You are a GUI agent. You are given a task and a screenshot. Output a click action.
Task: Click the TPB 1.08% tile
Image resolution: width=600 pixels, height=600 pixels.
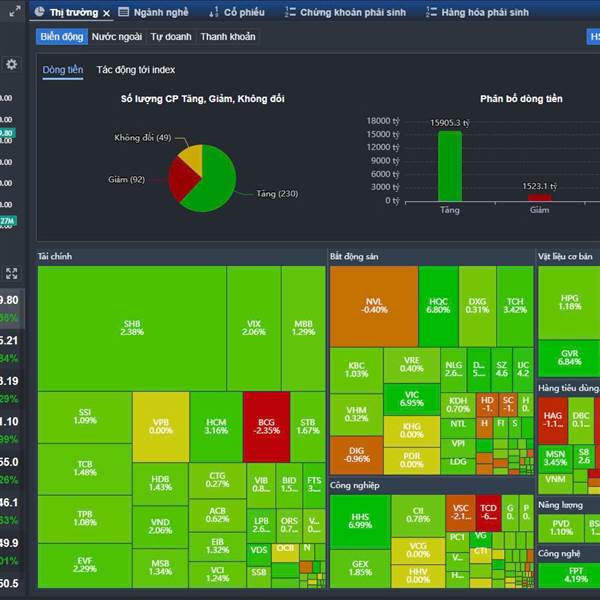85,519
